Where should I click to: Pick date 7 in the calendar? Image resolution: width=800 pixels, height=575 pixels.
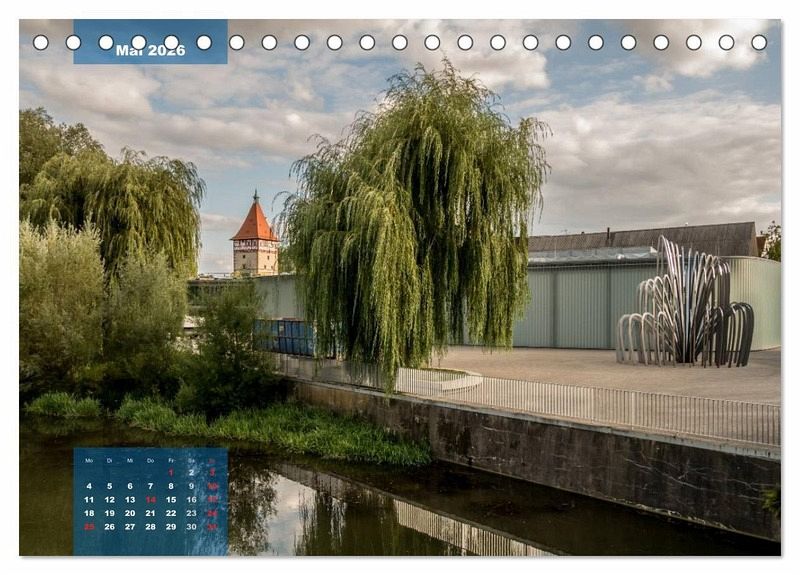pos(150,486)
